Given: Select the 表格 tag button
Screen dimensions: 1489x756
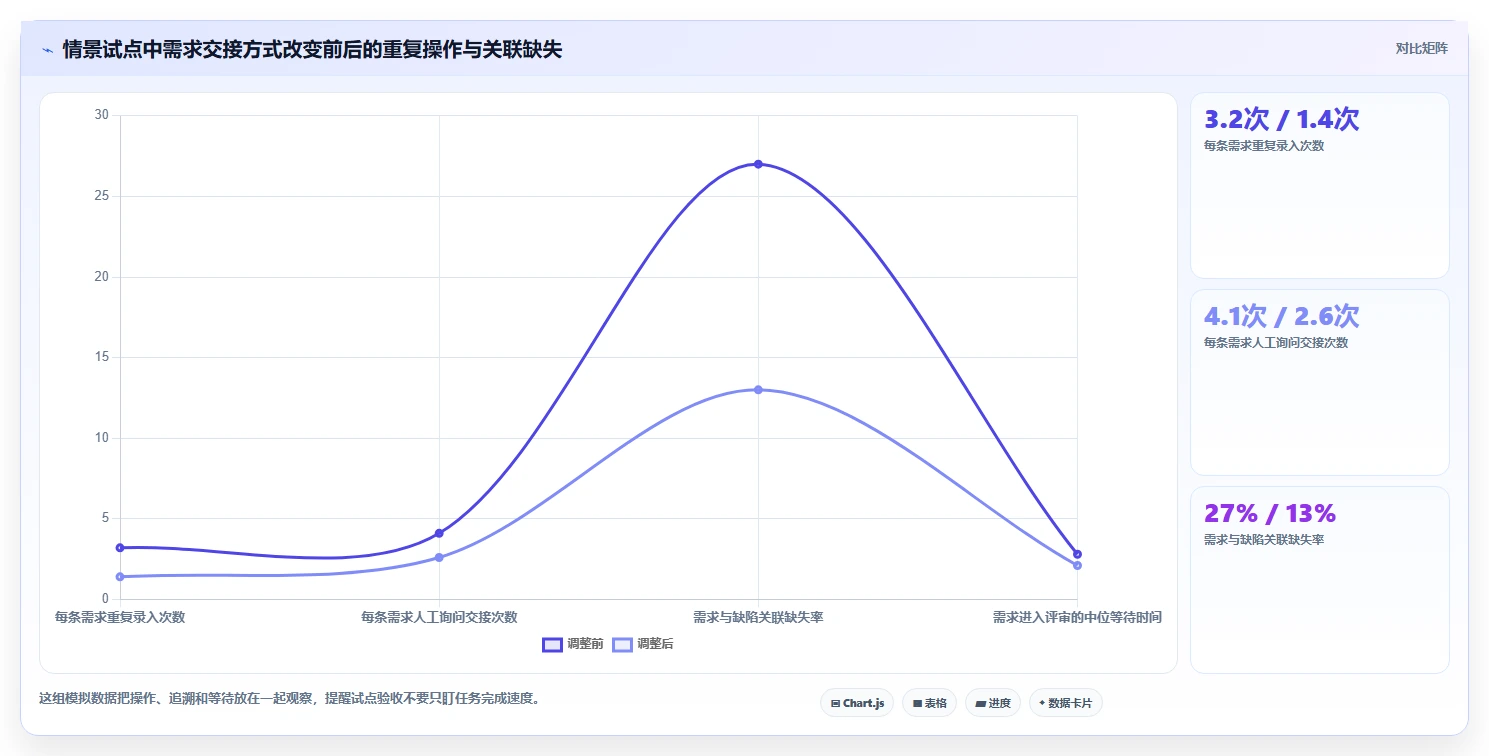Looking at the screenshot, I should [929, 703].
